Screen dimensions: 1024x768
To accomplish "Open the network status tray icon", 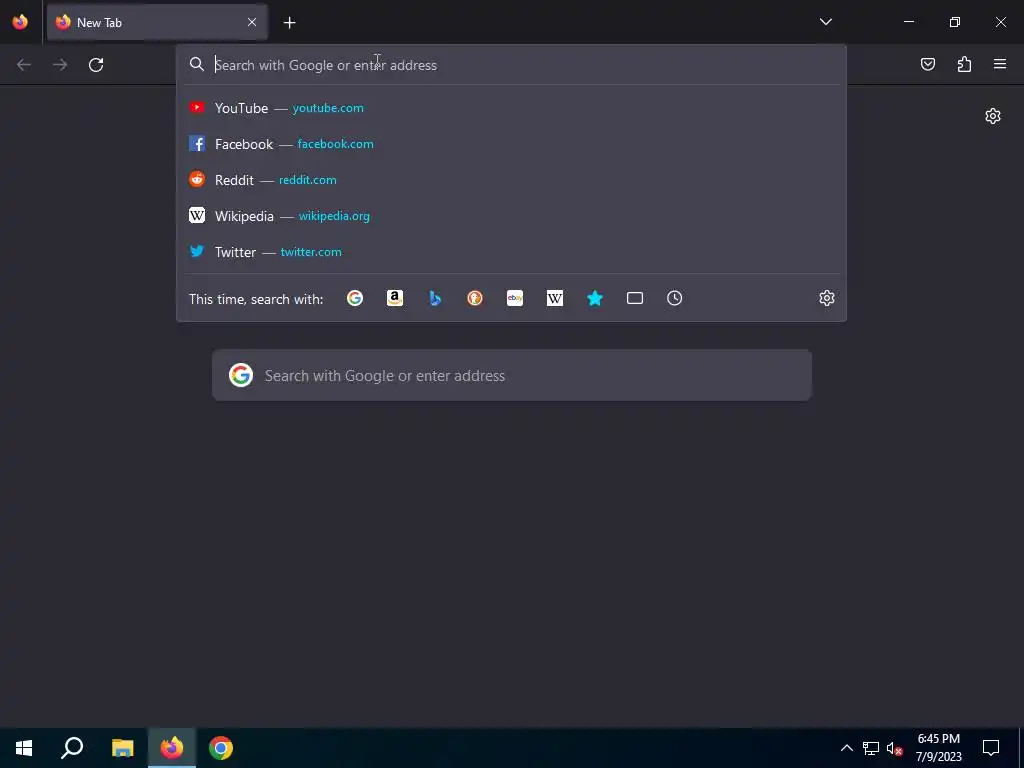I will tap(871, 748).
